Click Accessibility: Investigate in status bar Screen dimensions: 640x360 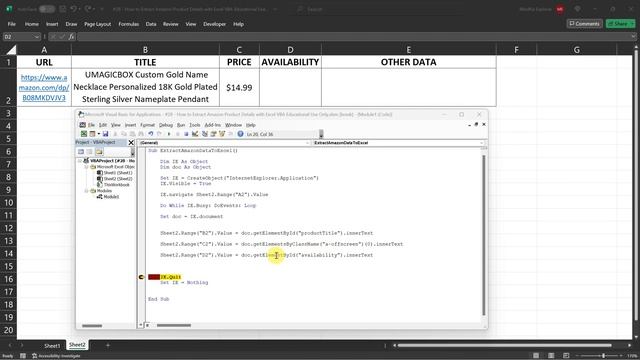[56, 356]
